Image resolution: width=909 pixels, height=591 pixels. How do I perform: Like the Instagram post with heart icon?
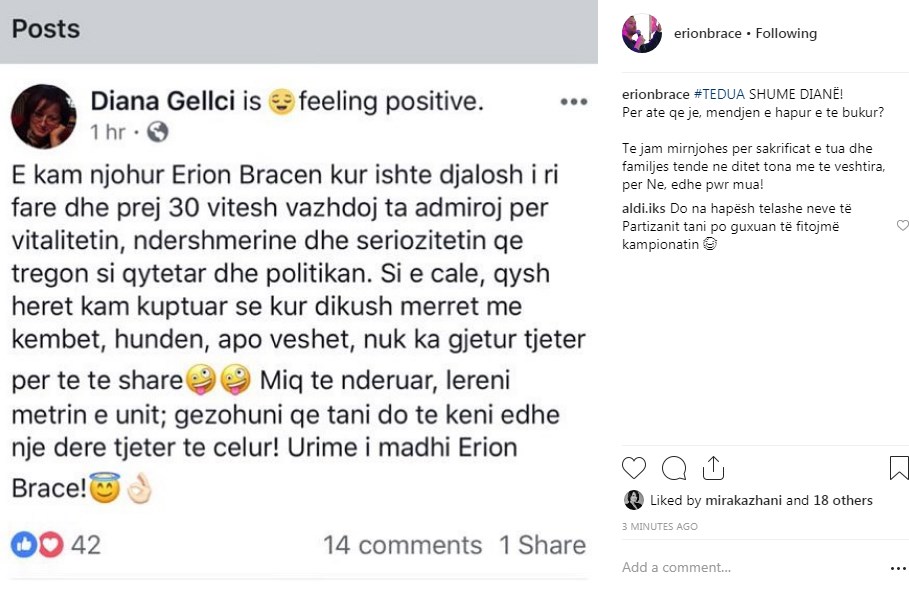tap(634, 468)
